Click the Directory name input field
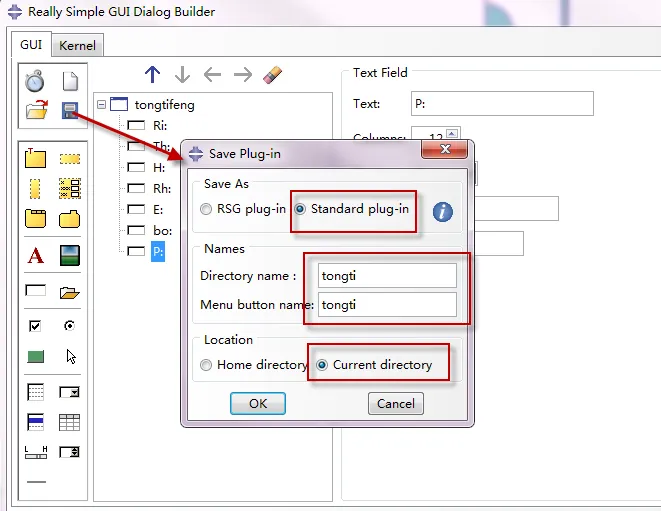This screenshot has width=661, height=511. (387, 275)
